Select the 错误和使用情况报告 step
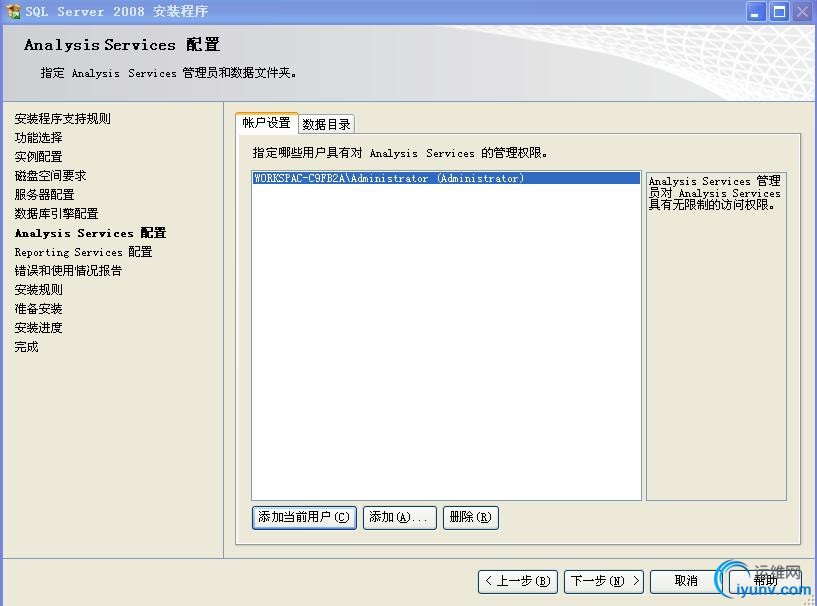Image resolution: width=817 pixels, height=606 pixels. click(68, 271)
